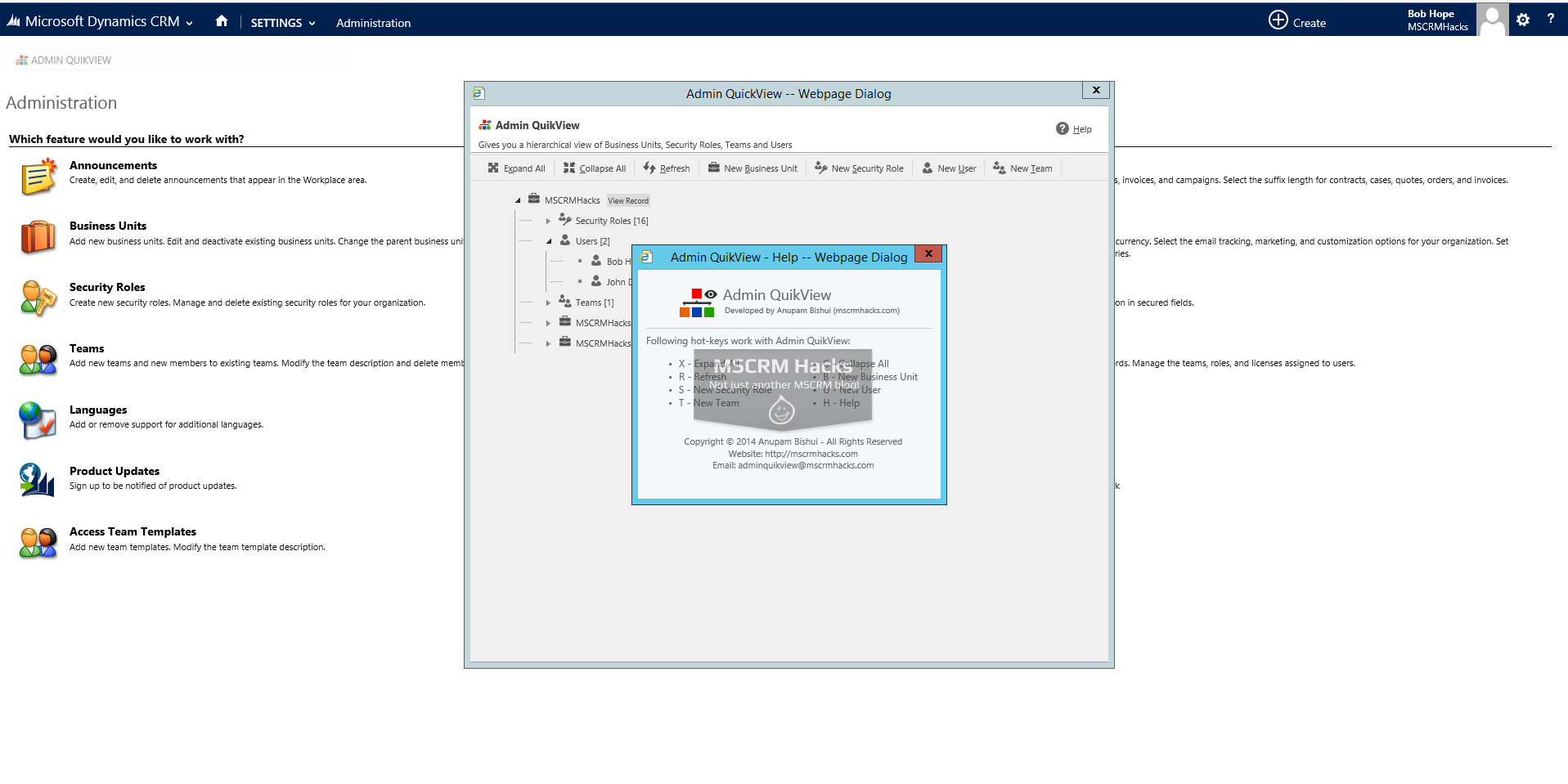Open Access Team Templates link

(133, 531)
